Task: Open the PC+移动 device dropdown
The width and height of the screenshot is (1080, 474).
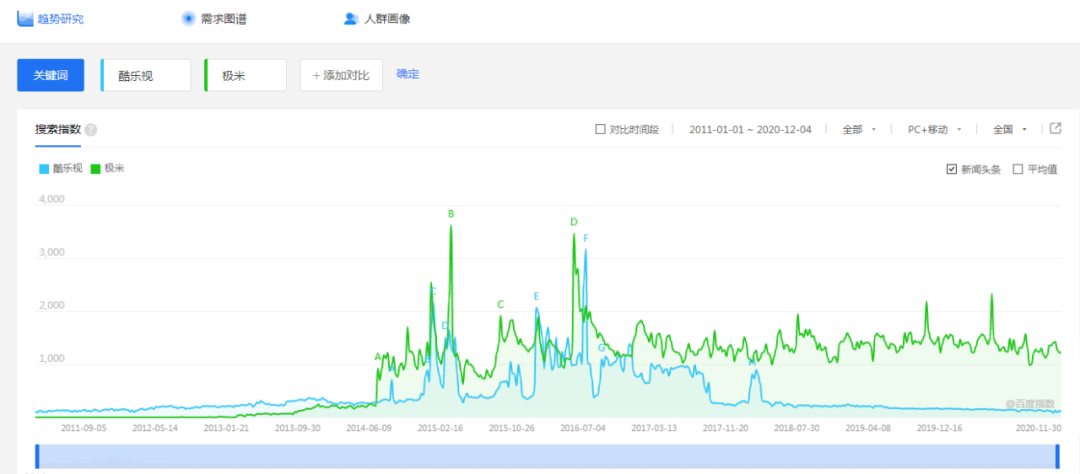Action: [935, 130]
